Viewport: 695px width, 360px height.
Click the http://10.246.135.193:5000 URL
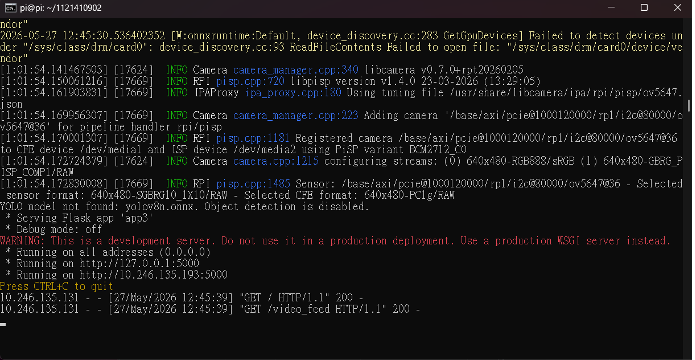coord(154,275)
